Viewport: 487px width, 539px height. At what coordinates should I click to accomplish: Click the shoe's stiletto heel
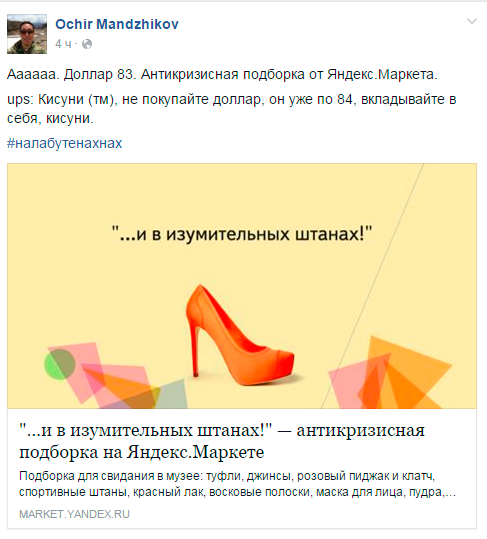tap(196, 351)
